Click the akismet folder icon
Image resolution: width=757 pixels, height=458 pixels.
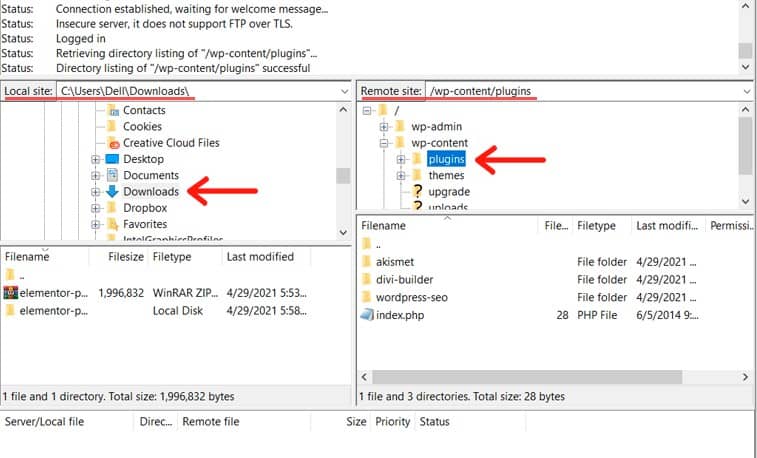coord(367,261)
